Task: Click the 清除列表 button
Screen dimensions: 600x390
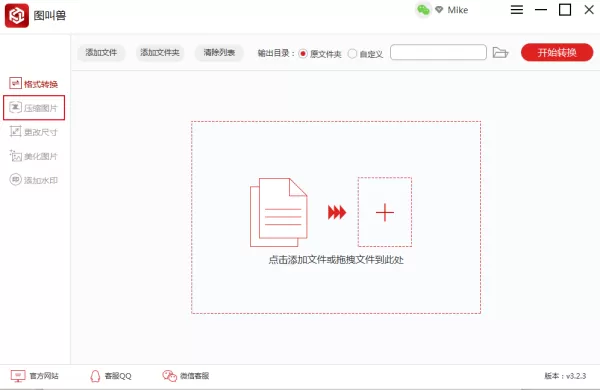Action: click(219, 52)
